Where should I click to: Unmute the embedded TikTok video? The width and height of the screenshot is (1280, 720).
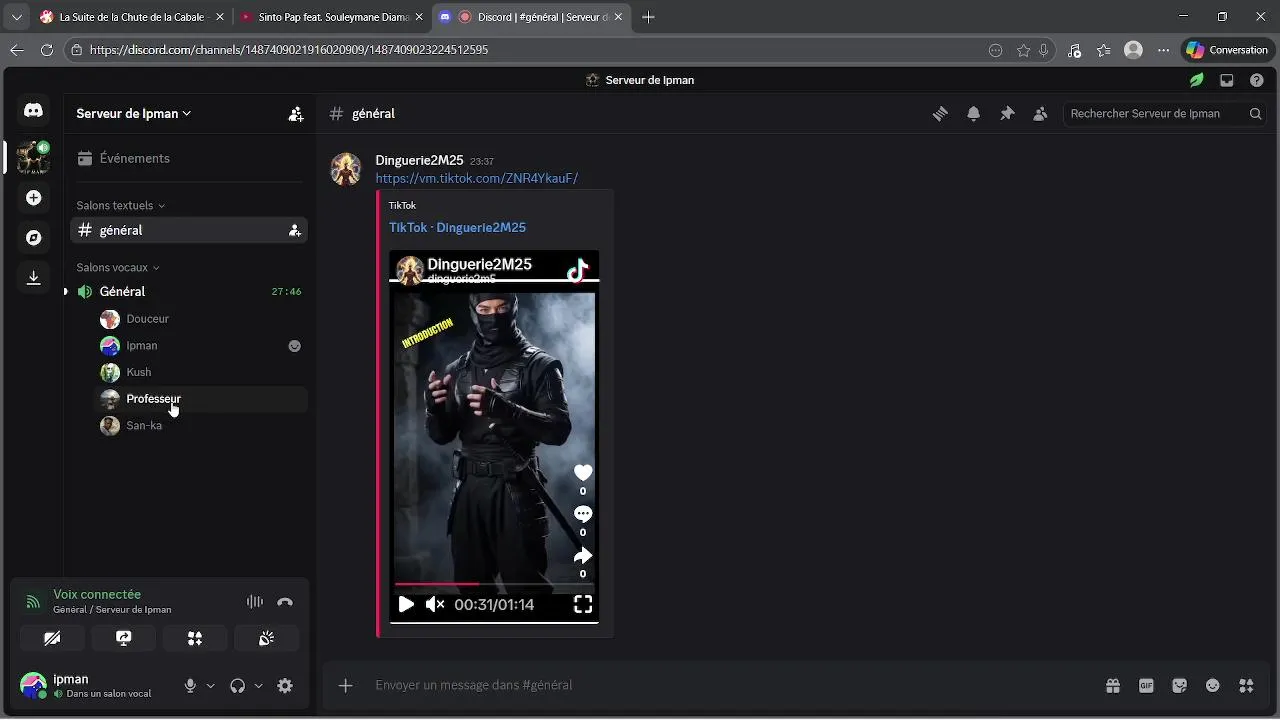pos(435,604)
